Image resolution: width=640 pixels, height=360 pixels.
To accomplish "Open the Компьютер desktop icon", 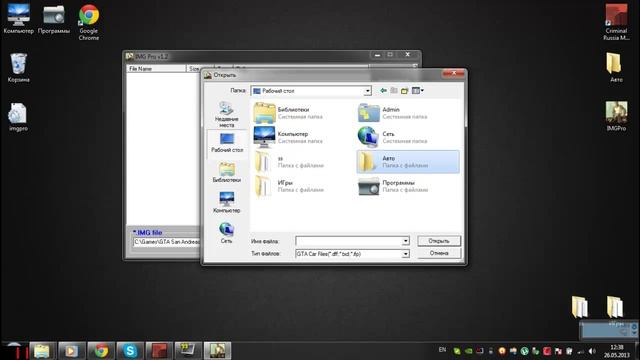I will pos(18,18).
